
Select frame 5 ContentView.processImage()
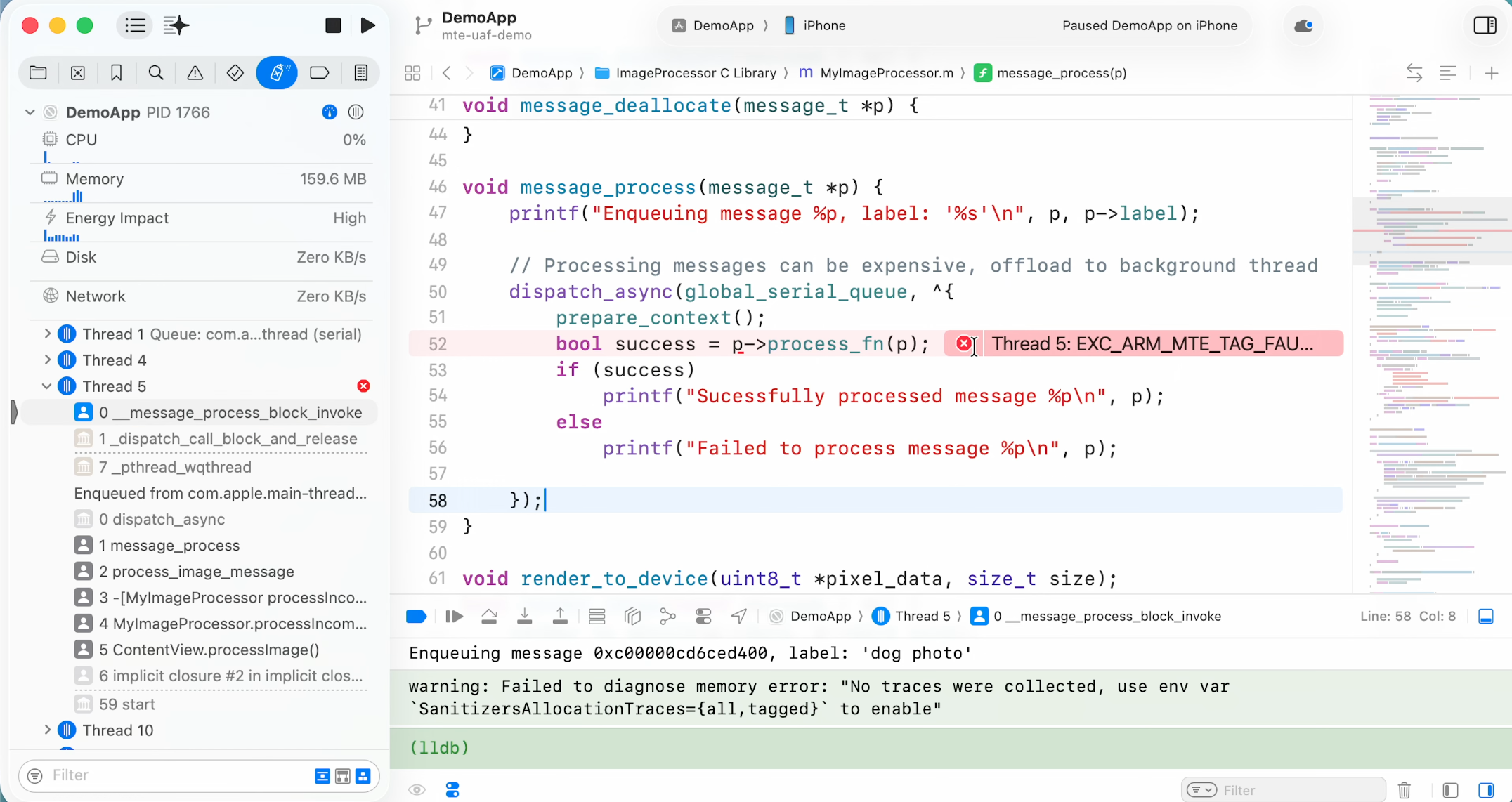pos(196,650)
